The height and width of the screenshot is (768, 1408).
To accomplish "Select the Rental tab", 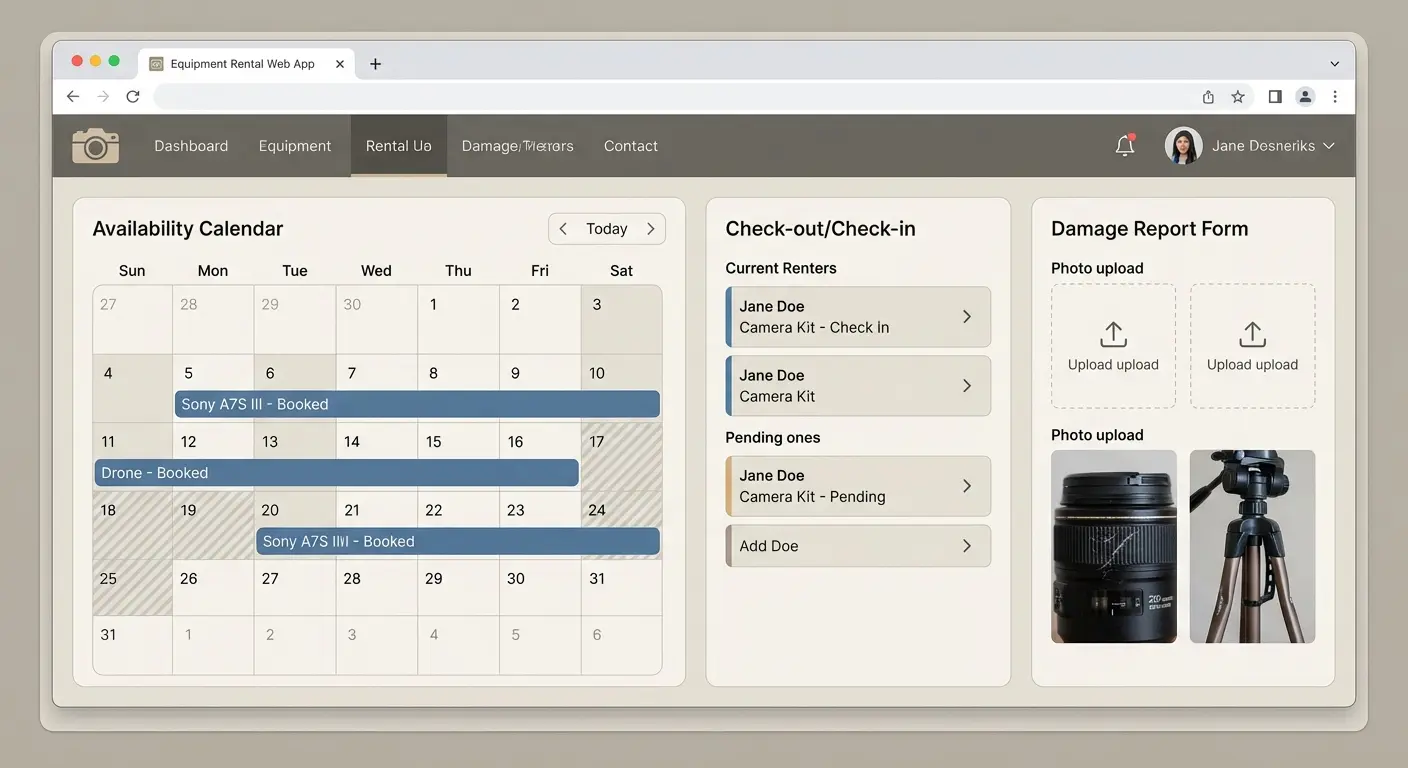I will pos(399,146).
